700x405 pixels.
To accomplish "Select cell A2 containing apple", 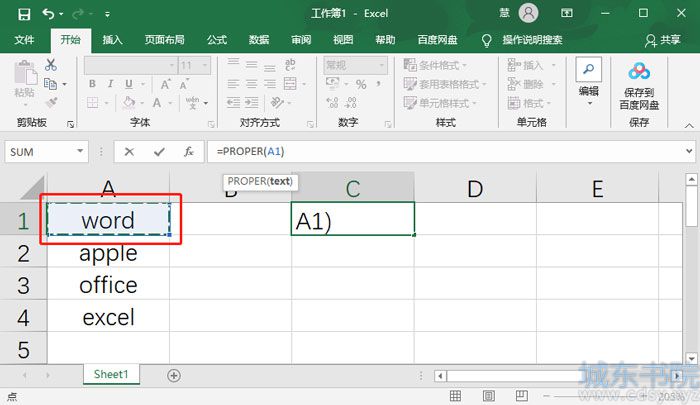I will pyautogui.click(x=108, y=253).
